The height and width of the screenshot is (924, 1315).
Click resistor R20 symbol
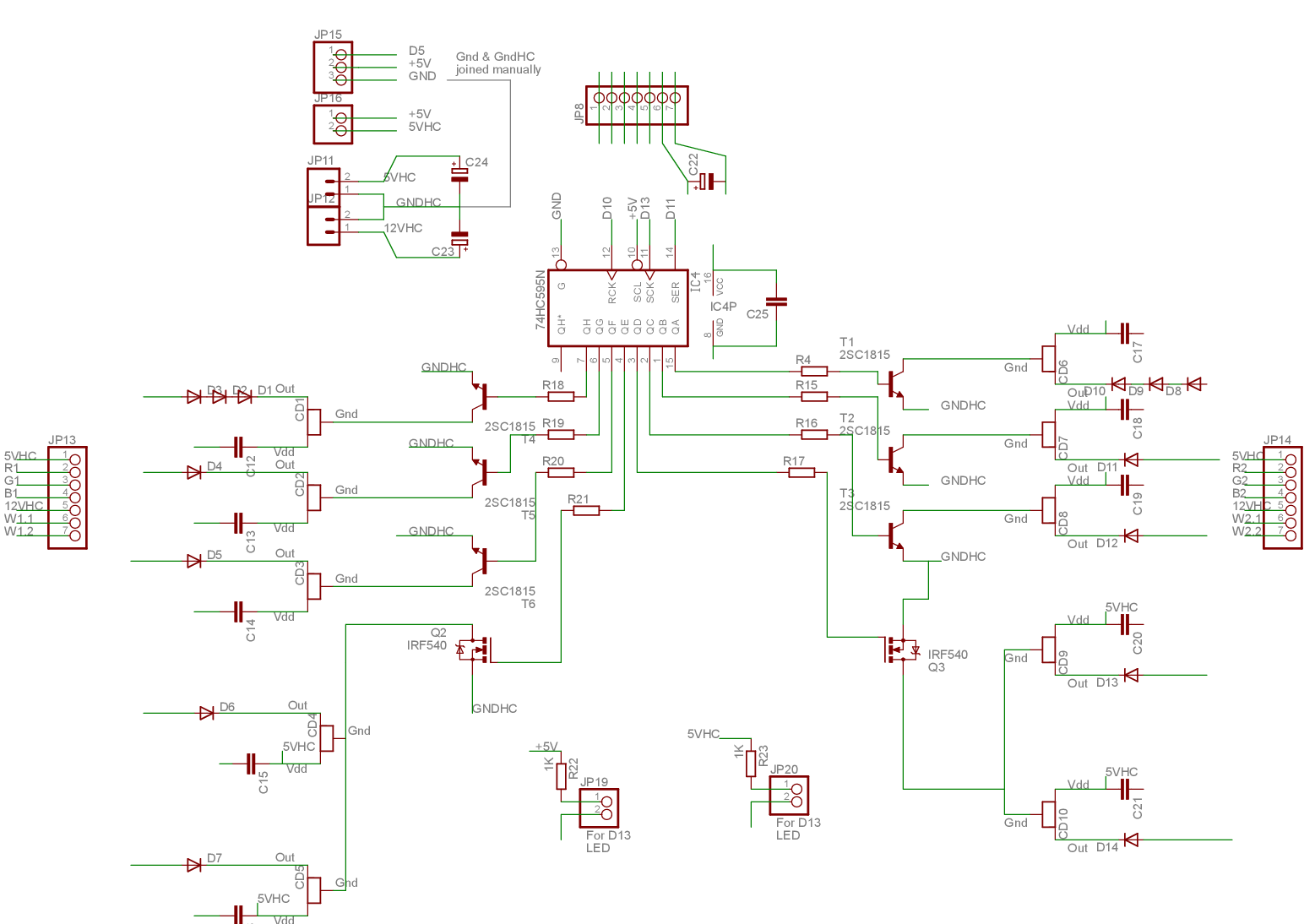point(561,472)
